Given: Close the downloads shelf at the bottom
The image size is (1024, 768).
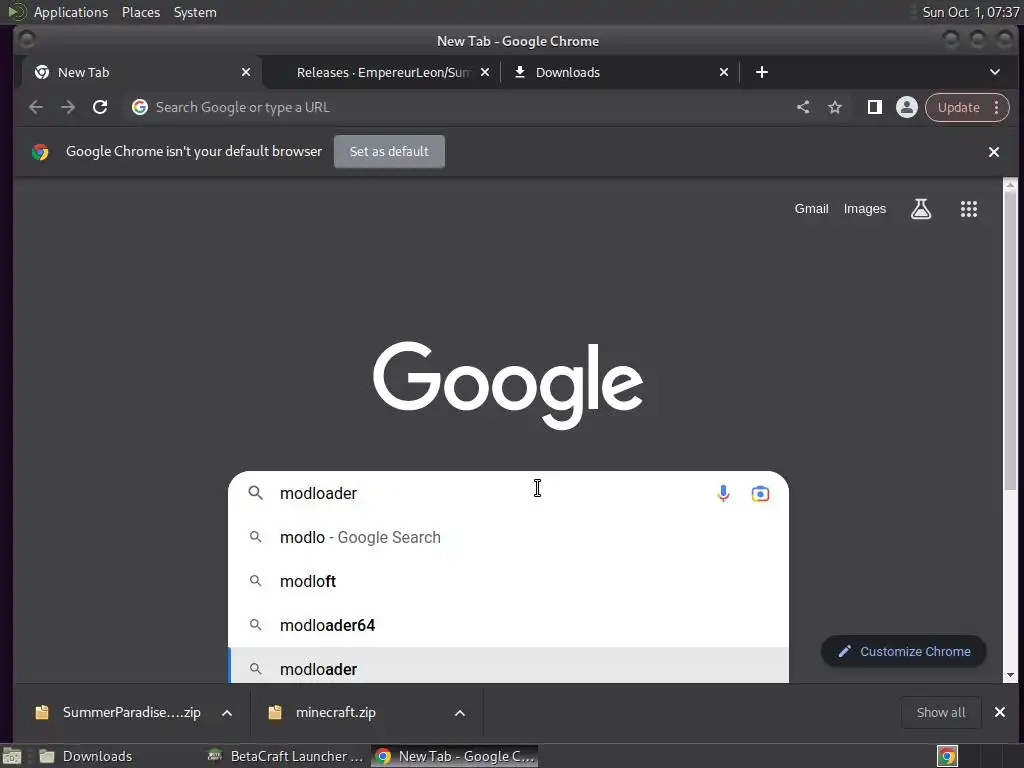Looking at the screenshot, I should [999, 712].
